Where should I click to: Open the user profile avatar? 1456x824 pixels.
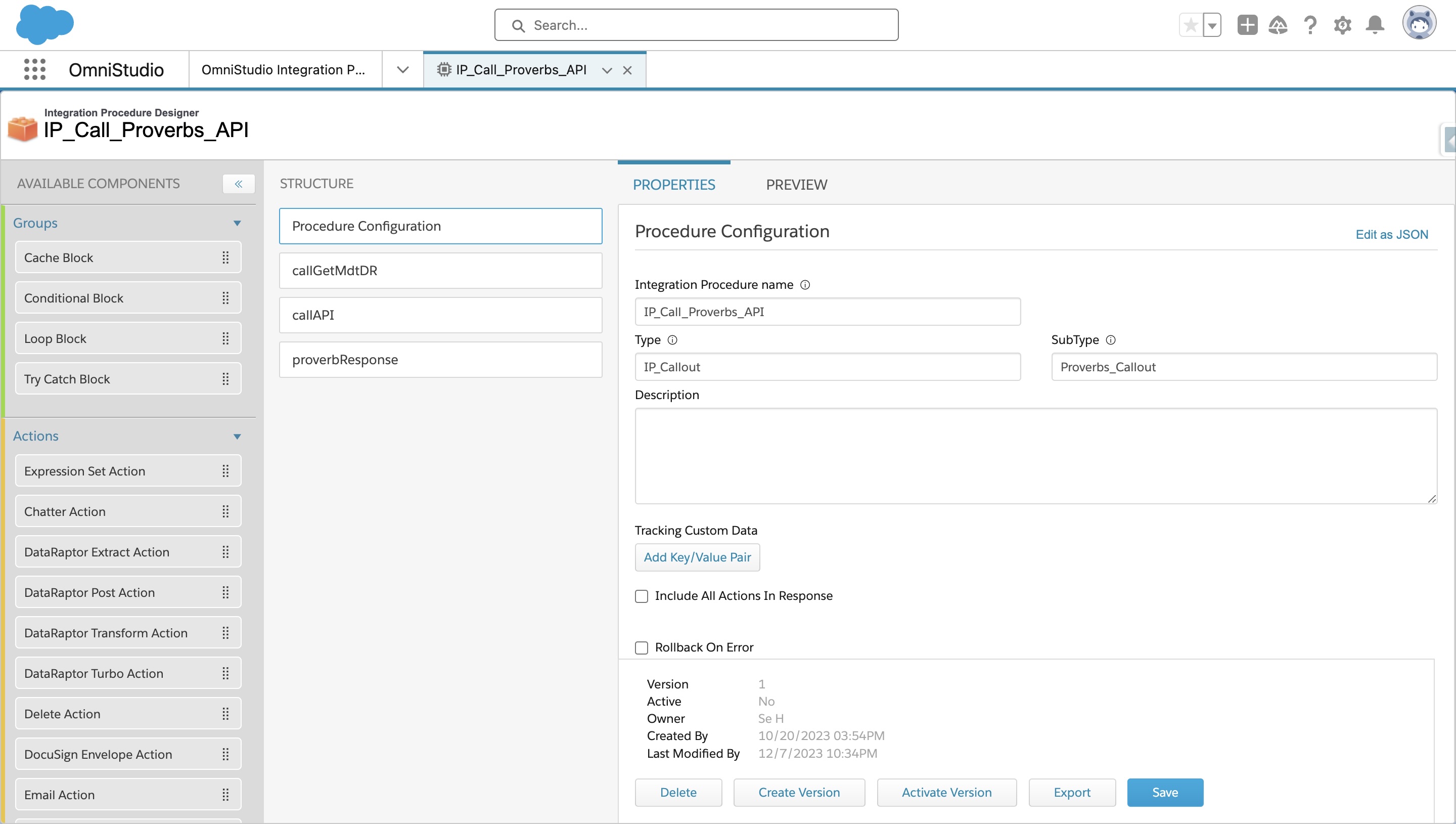click(1419, 23)
